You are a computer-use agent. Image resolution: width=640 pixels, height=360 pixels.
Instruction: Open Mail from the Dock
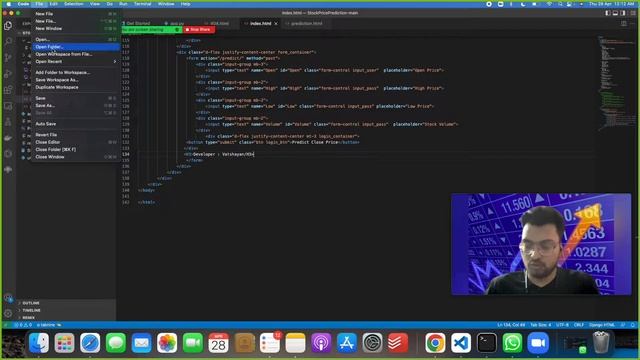[x=142, y=343]
